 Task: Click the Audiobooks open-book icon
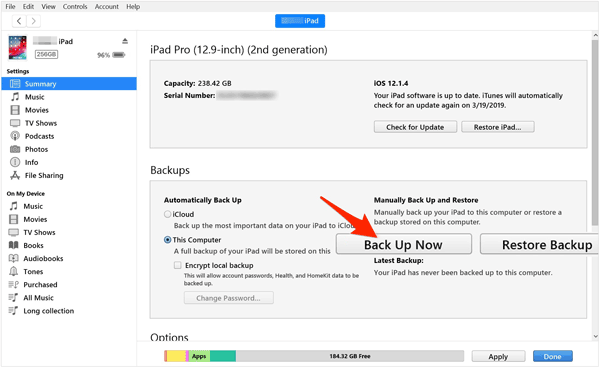tap(14, 259)
